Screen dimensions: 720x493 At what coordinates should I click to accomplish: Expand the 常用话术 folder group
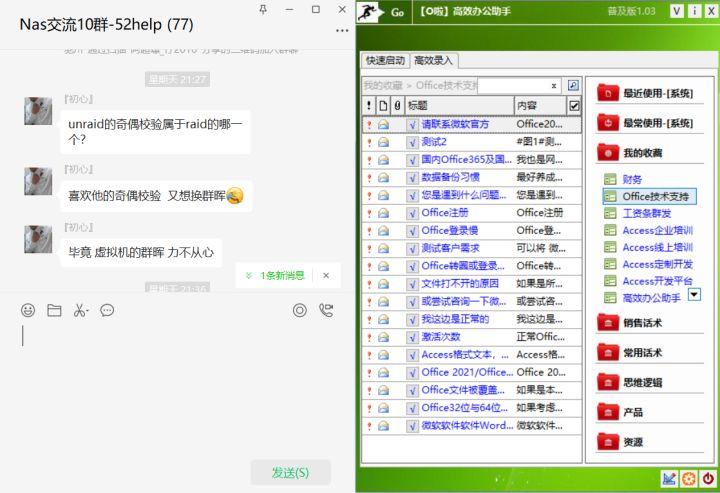pos(649,353)
